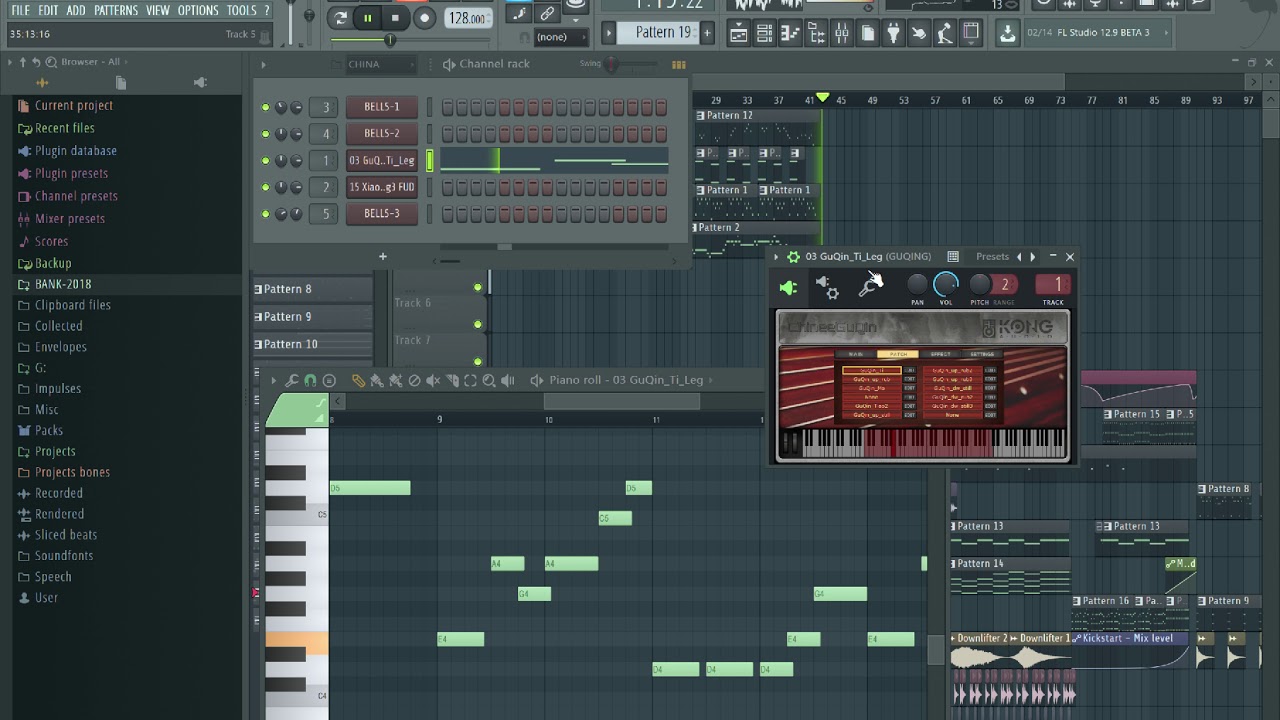Image resolution: width=1280 pixels, height=720 pixels.
Task: Click the link icon in the top toolbar
Action: click(x=547, y=13)
